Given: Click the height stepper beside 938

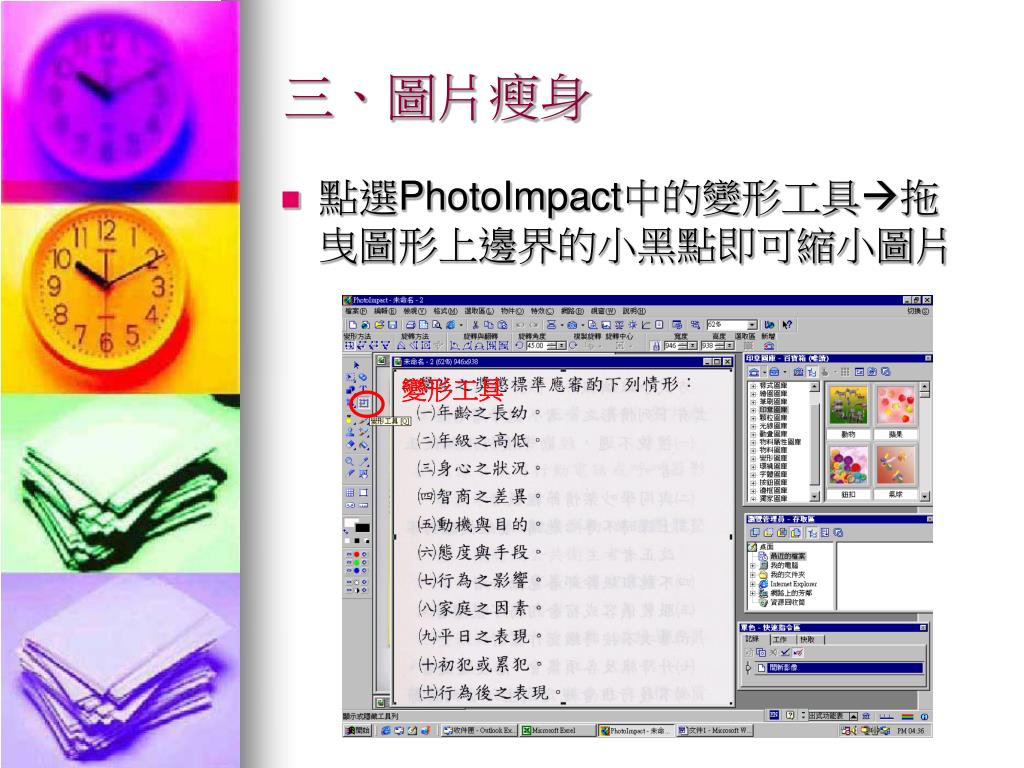Looking at the screenshot, I should pyautogui.click(x=720, y=346).
